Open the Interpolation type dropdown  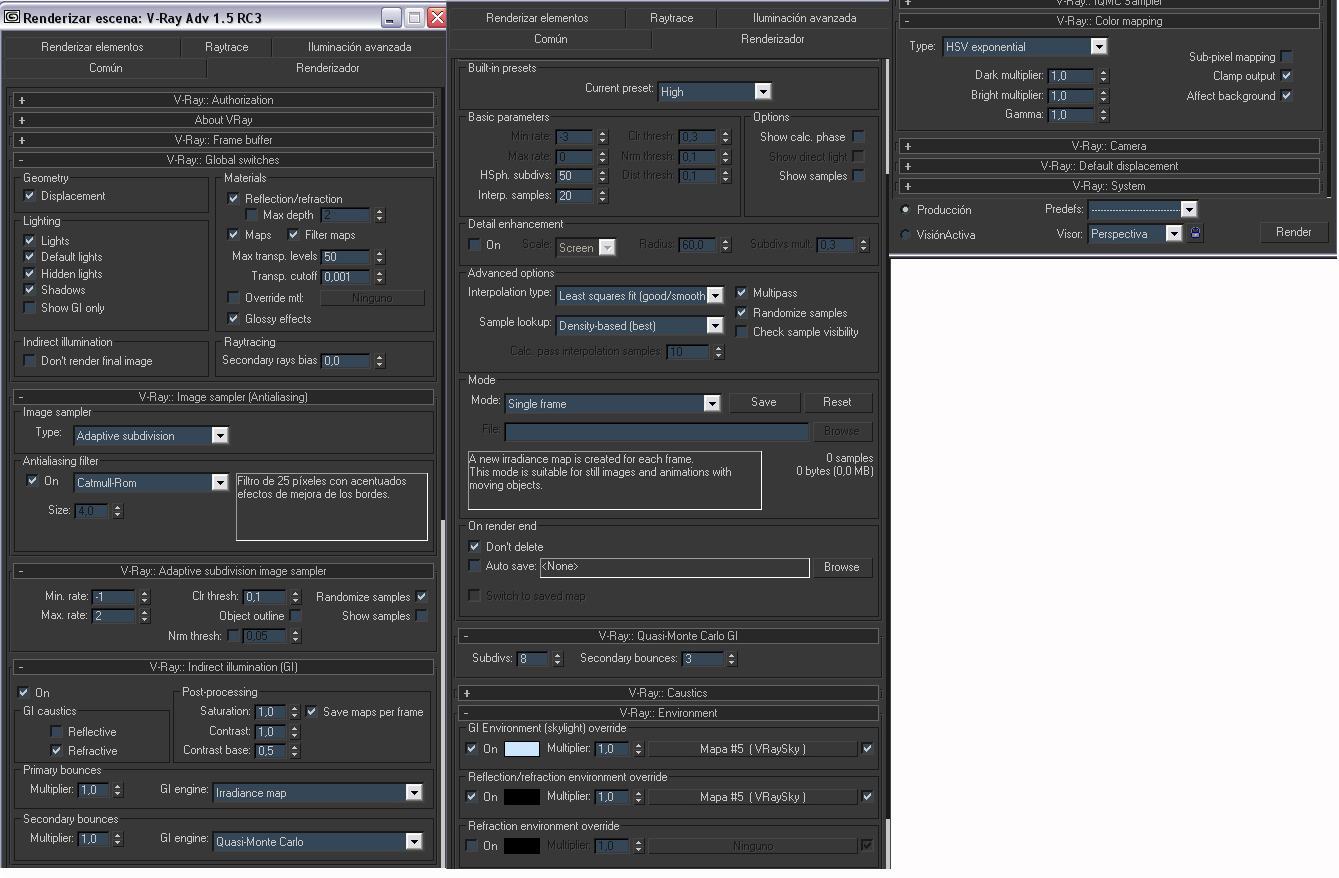(x=640, y=296)
